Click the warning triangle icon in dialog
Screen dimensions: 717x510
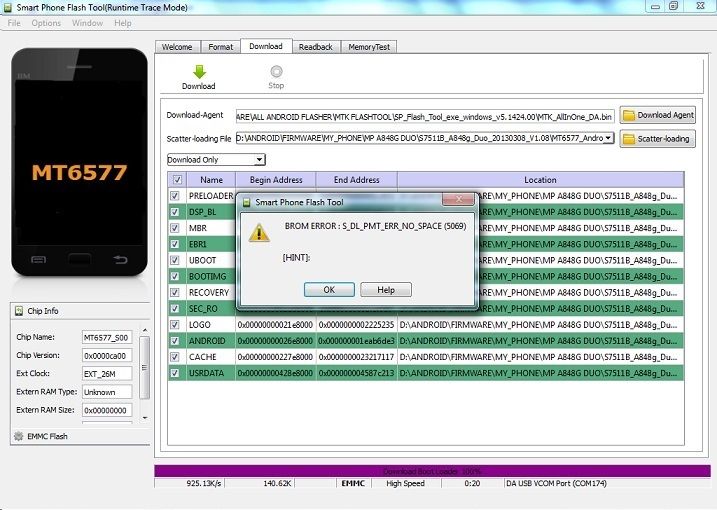259,233
